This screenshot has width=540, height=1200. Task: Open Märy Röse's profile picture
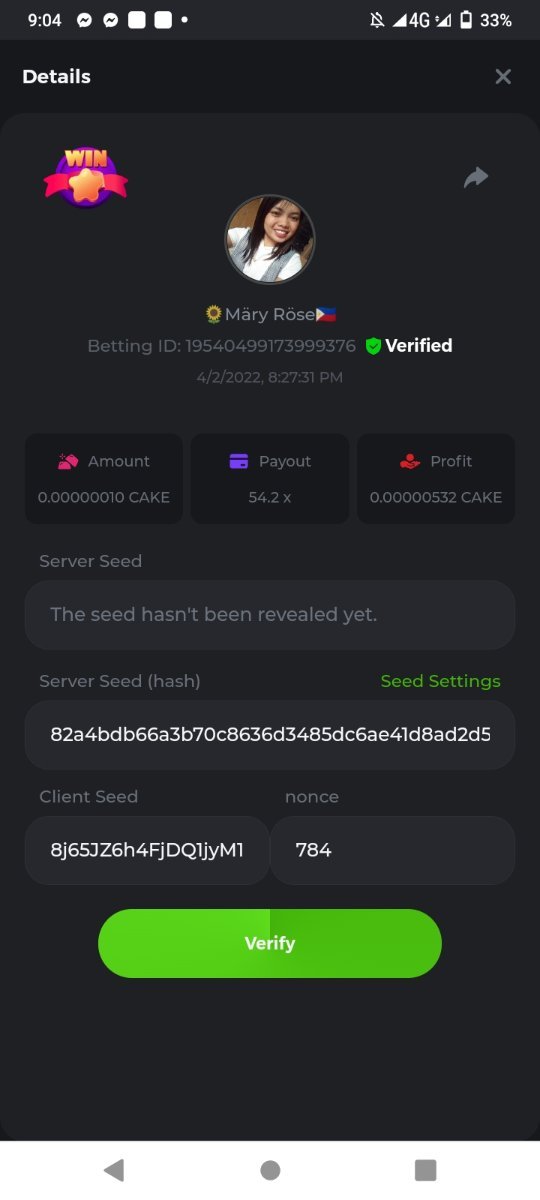[x=270, y=240]
